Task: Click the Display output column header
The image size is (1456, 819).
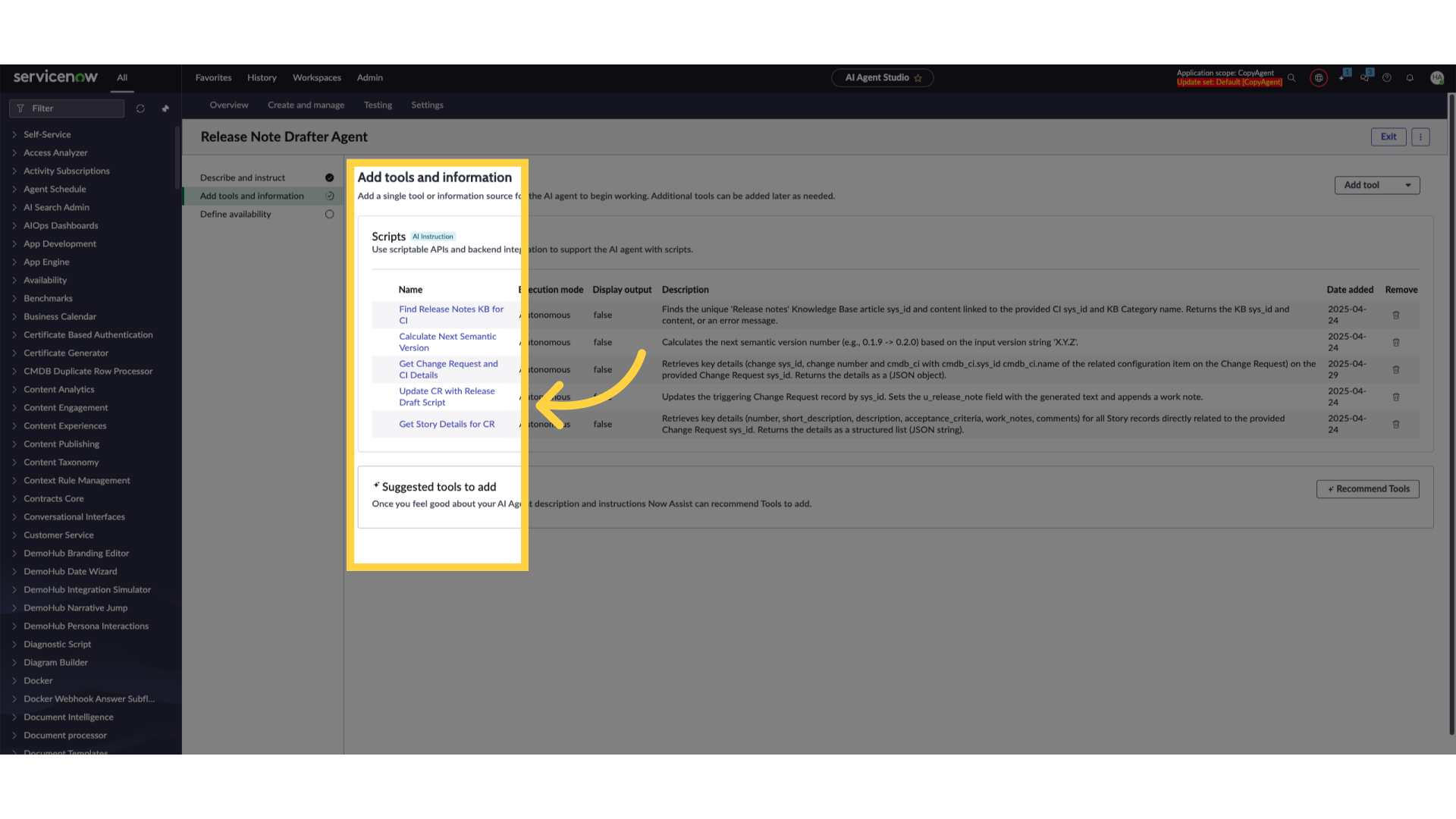Action: click(x=622, y=290)
